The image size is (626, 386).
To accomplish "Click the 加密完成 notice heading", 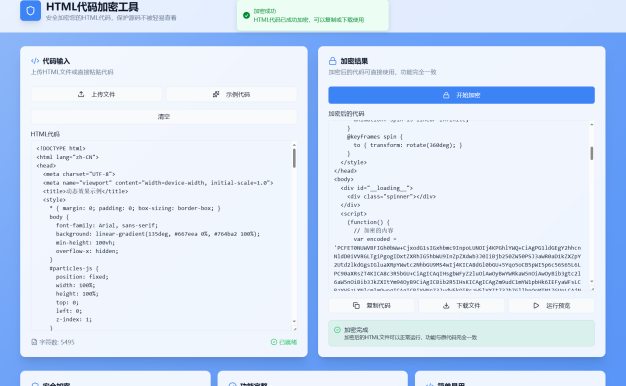I will 356,330.
